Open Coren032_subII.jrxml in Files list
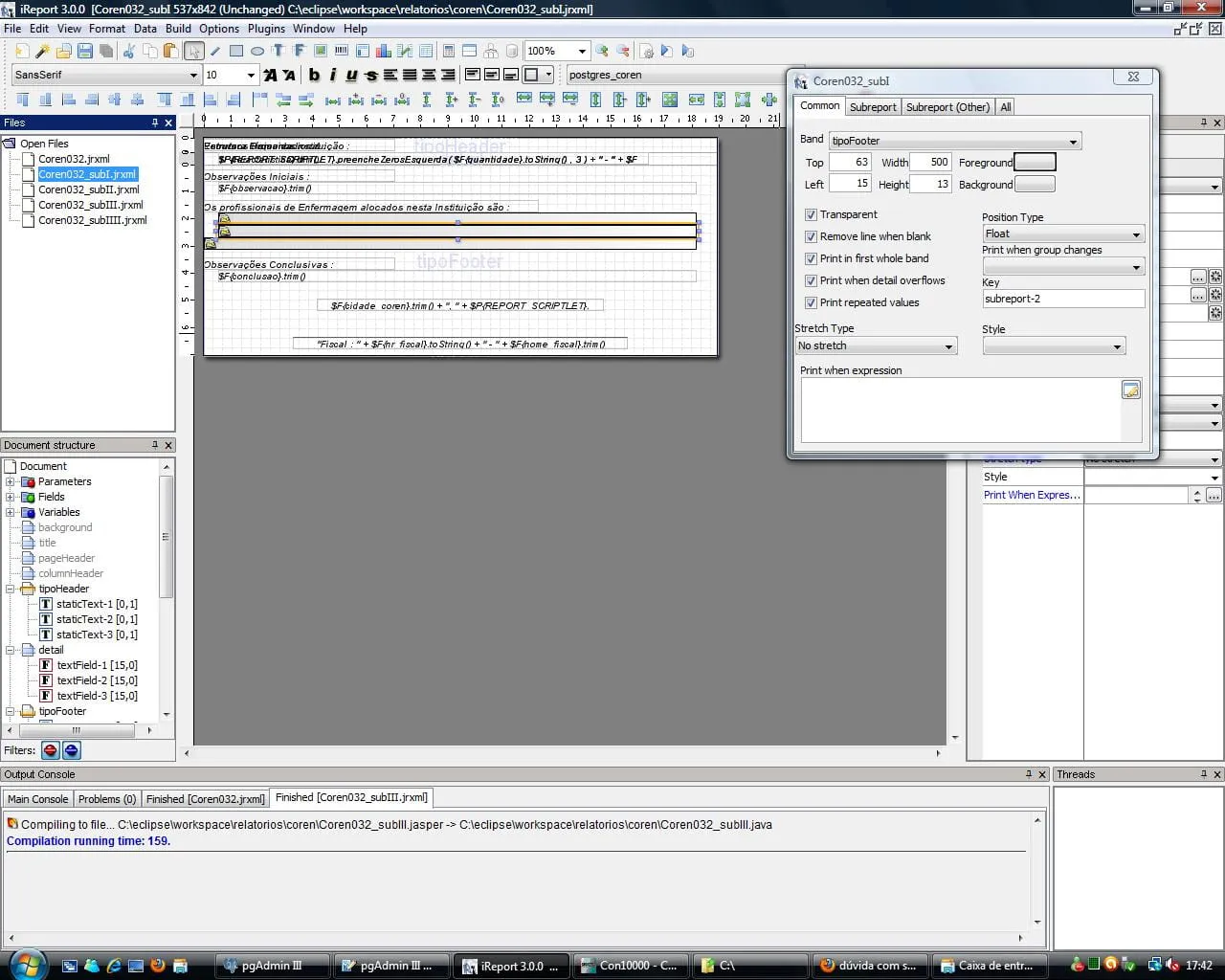 (88, 189)
